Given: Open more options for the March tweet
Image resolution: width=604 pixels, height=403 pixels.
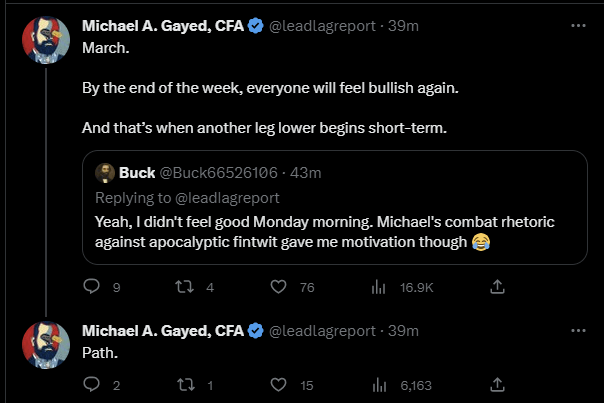Looking at the screenshot, I should (x=578, y=25).
